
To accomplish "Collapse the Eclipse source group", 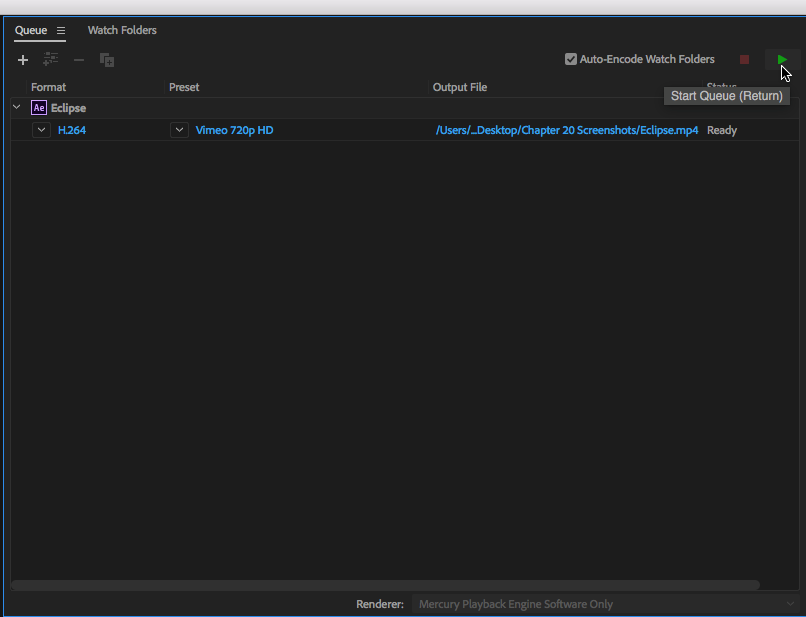I will [16, 107].
